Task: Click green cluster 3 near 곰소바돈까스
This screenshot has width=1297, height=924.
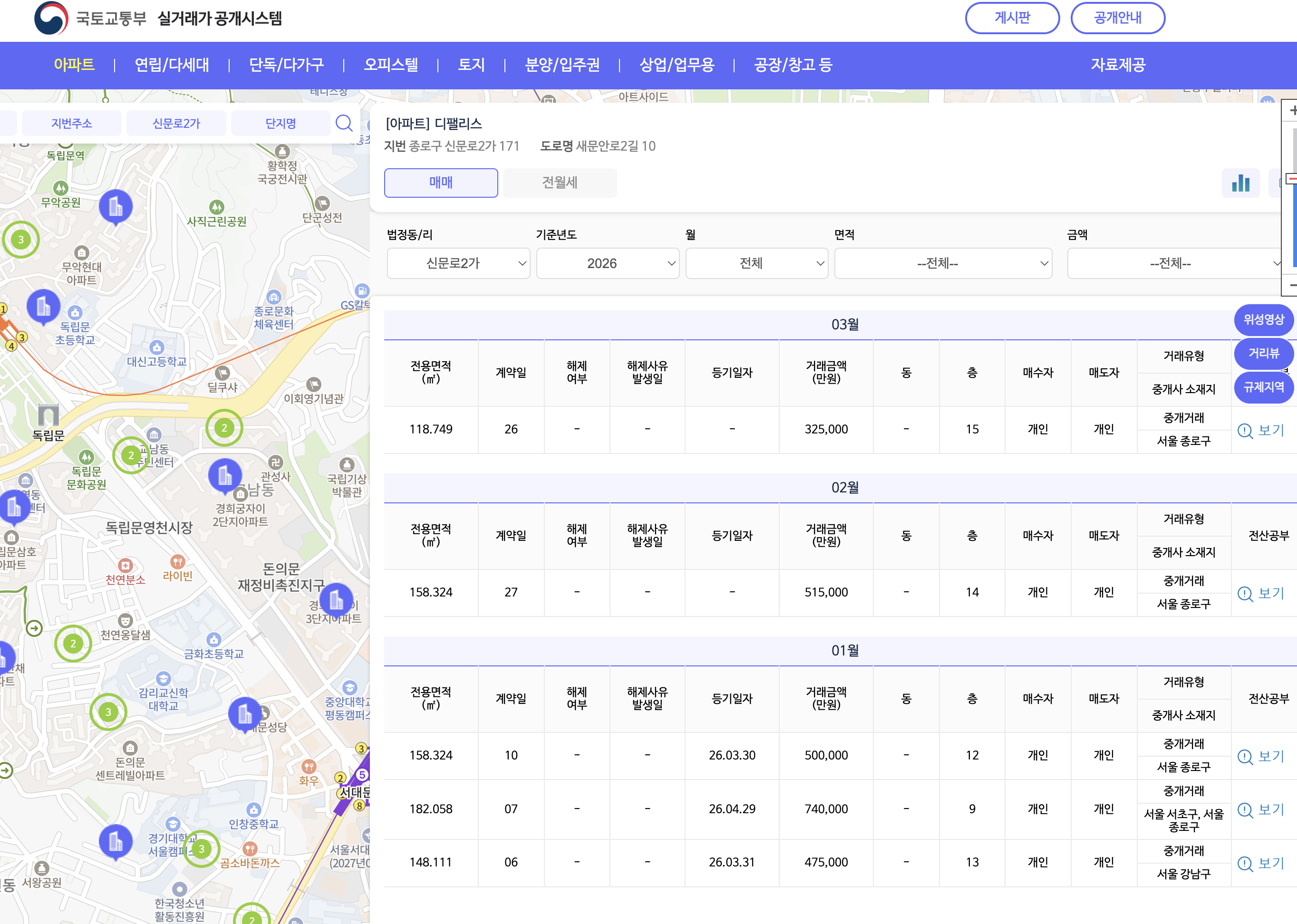Action: tap(201, 849)
